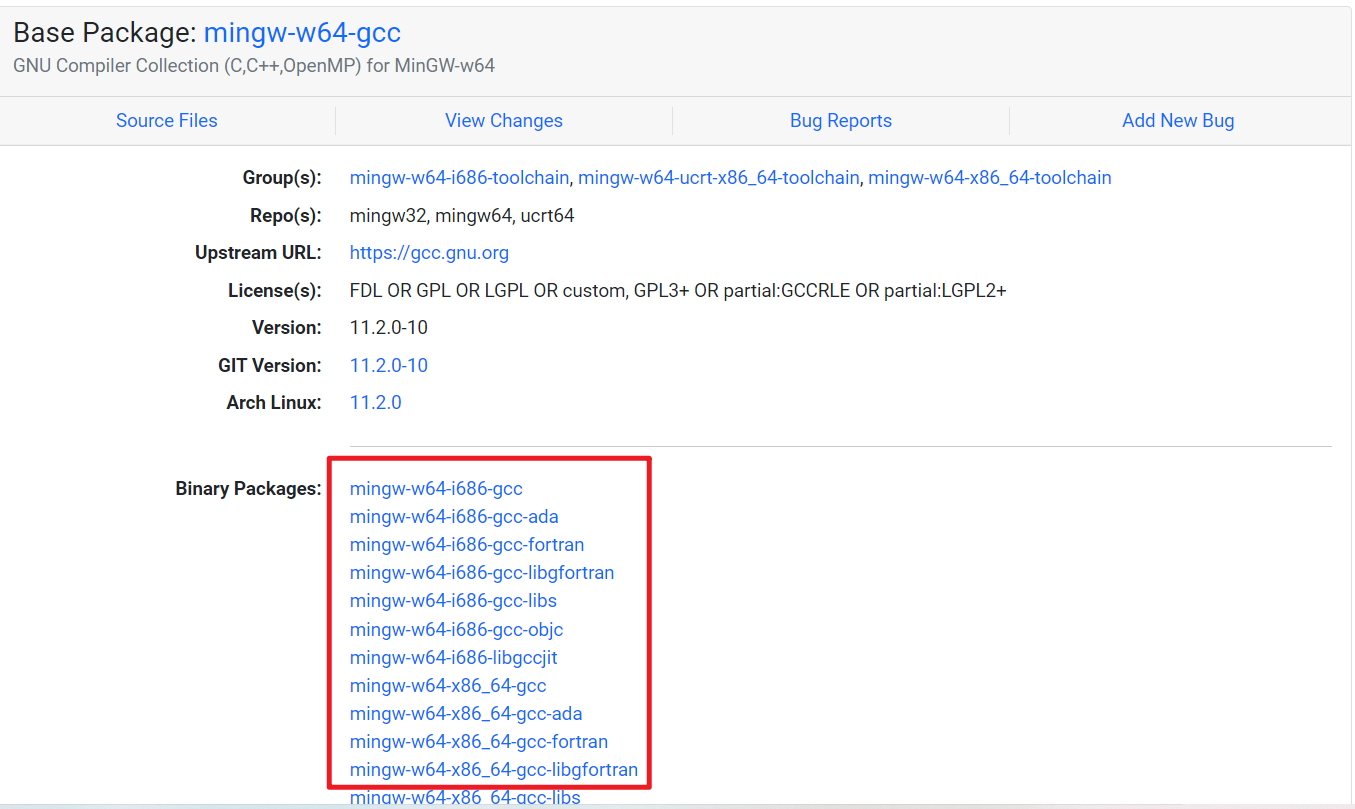Open the mingw-w64-i686-toolchain group link
1355x809 pixels.
pyautogui.click(x=459, y=178)
